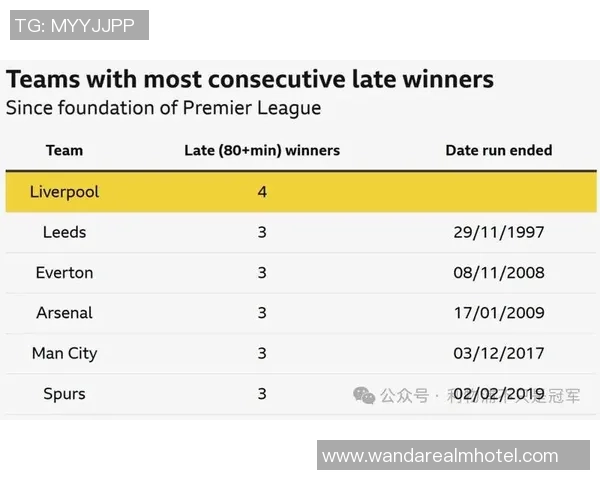
Task: Select the Everton team cell
Action: pyautogui.click(x=64, y=272)
